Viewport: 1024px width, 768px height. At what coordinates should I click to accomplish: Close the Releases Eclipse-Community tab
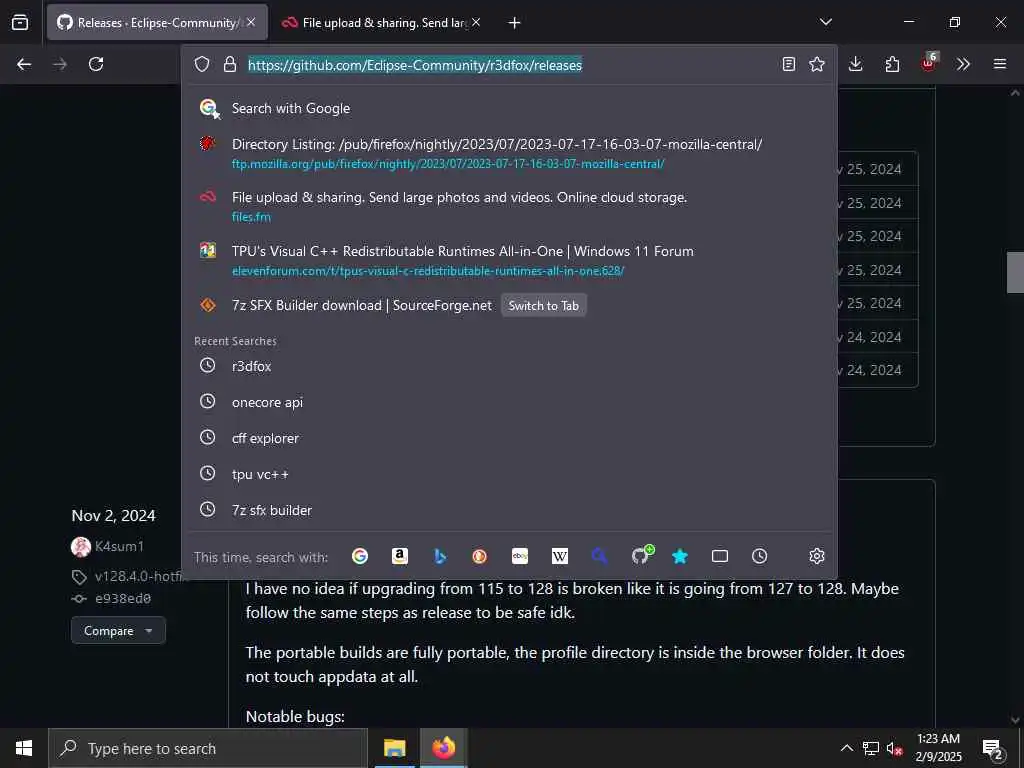click(x=251, y=22)
